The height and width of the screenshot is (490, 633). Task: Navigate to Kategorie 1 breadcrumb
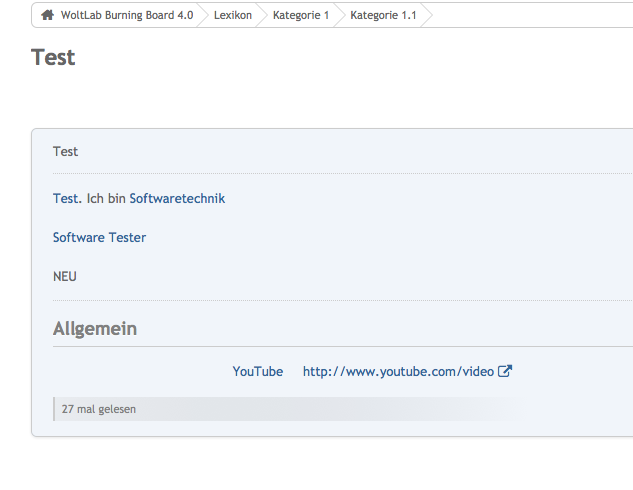tap(300, 15)
